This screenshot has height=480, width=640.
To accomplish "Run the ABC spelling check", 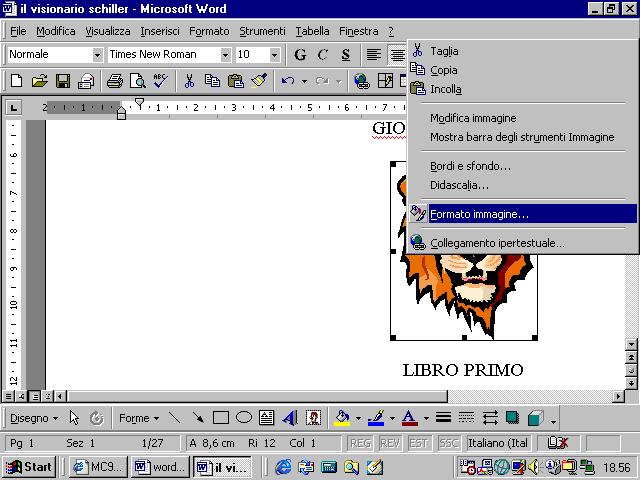I will [160, 80].
